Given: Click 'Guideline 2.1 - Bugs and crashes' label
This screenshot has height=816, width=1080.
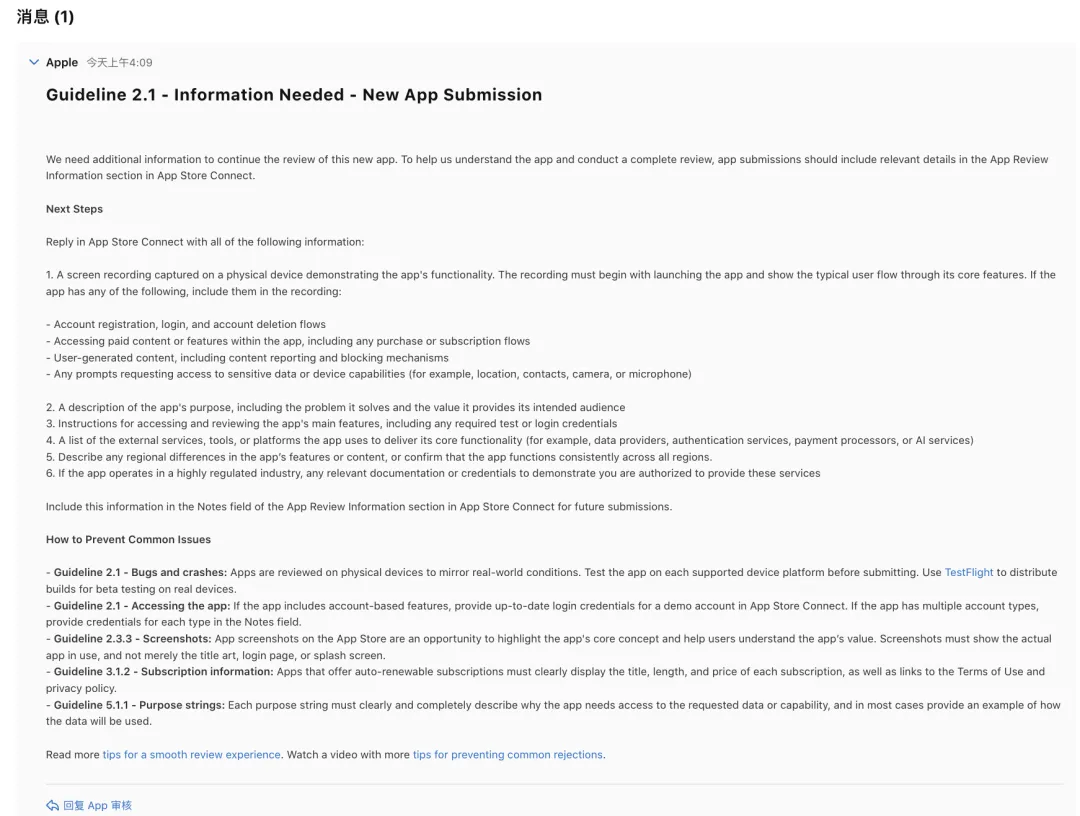Looking at the screenshot, I should (140, 572).
